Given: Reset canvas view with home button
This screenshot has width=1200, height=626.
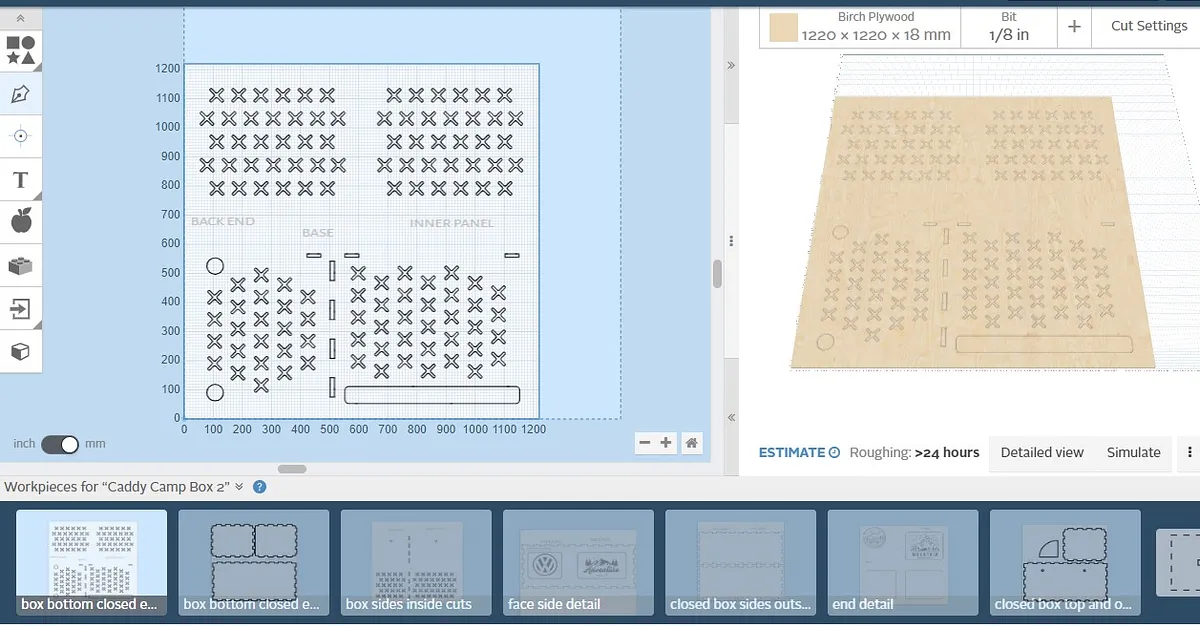Looking at the screenshot, I should [x=691, y=443].
